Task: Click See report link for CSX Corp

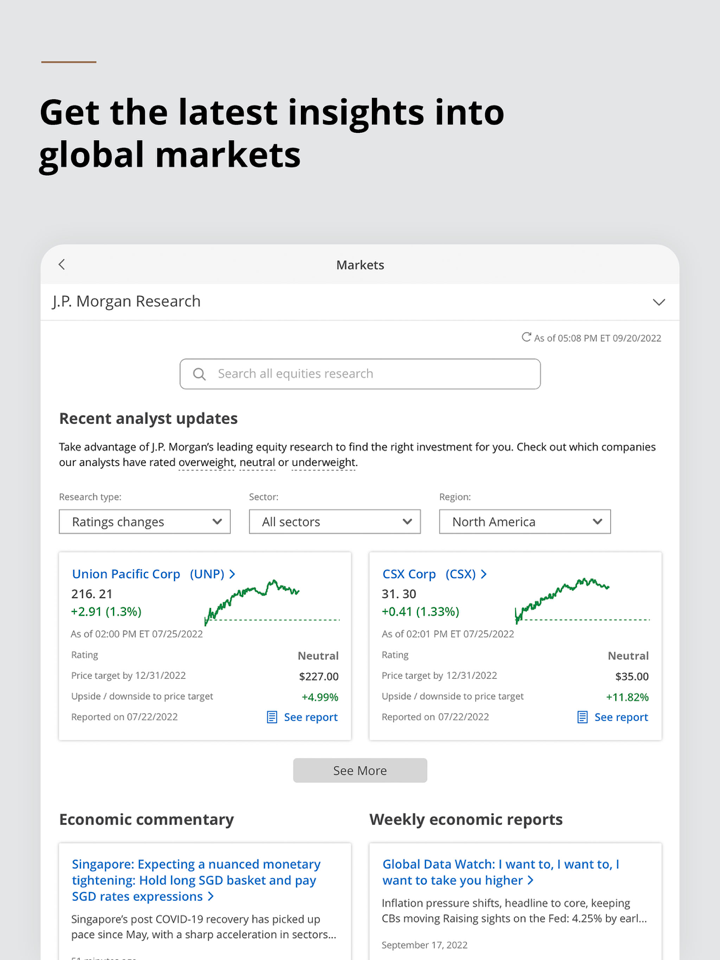Action: click(x=621, y=717)
